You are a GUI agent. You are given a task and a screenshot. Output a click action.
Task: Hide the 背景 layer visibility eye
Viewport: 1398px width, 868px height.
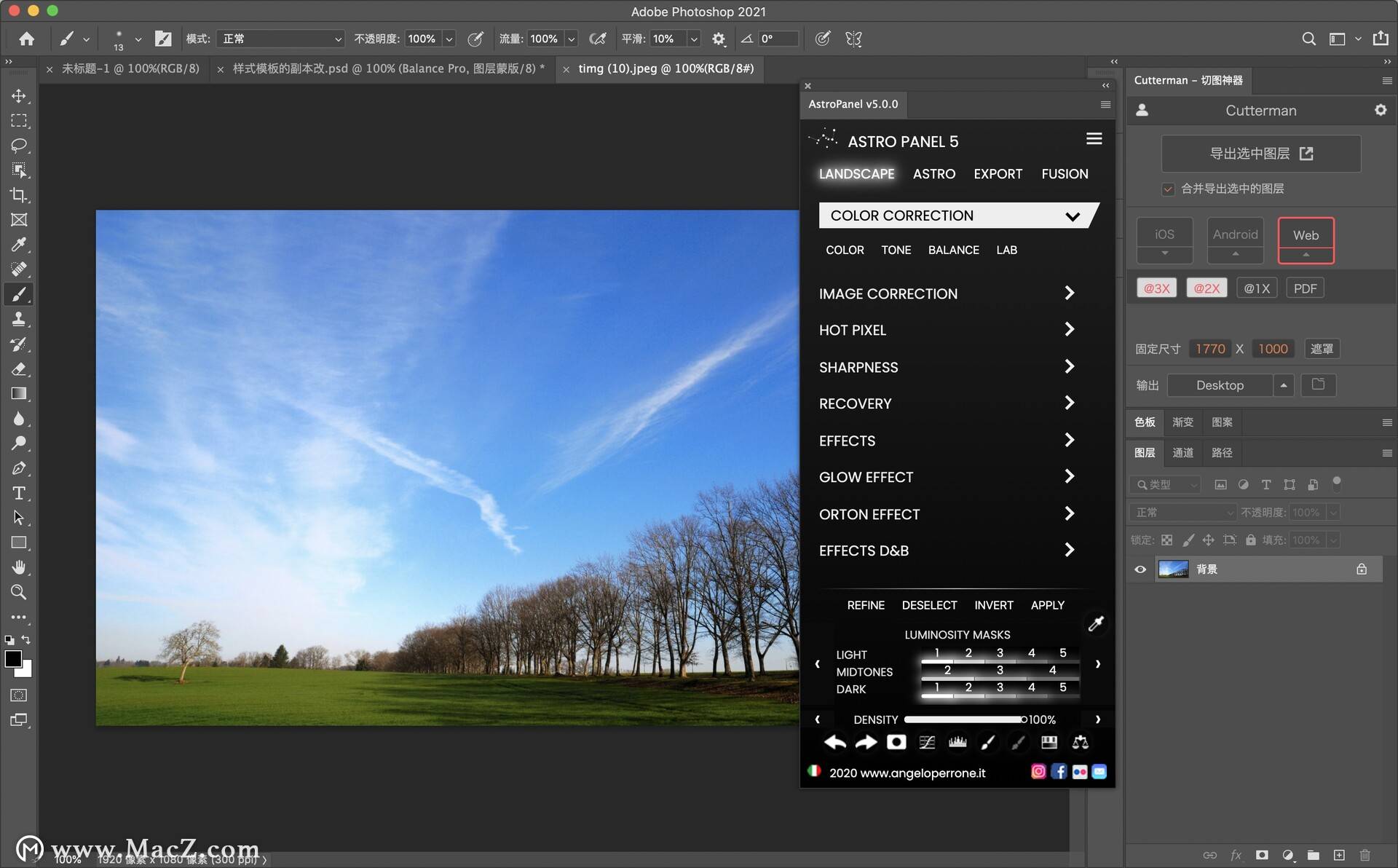tap(1140, 569)
